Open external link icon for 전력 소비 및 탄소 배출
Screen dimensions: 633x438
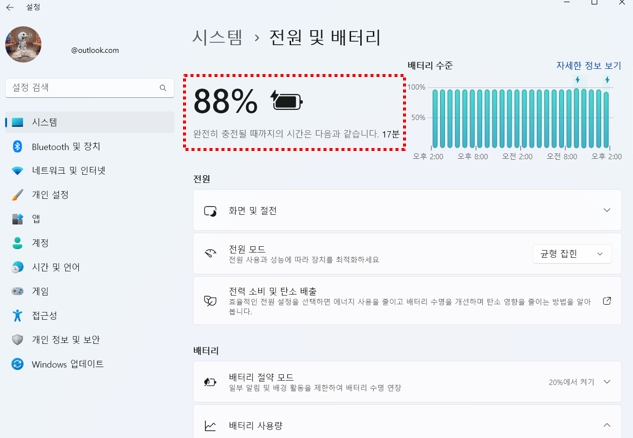click(x=606, y=301)
